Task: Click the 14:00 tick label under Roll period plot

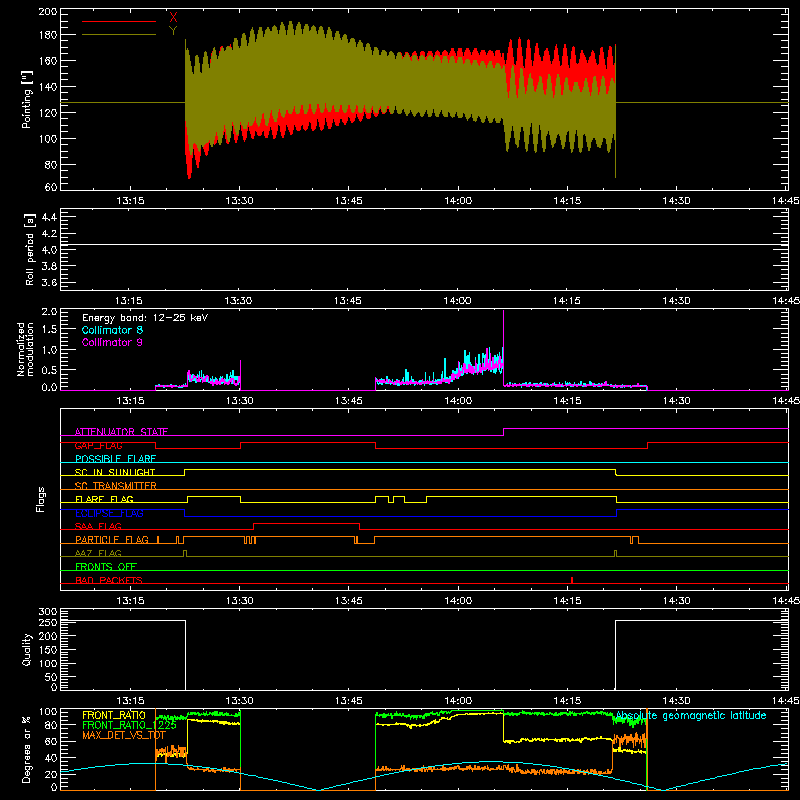Action: [x=457, y=301]
